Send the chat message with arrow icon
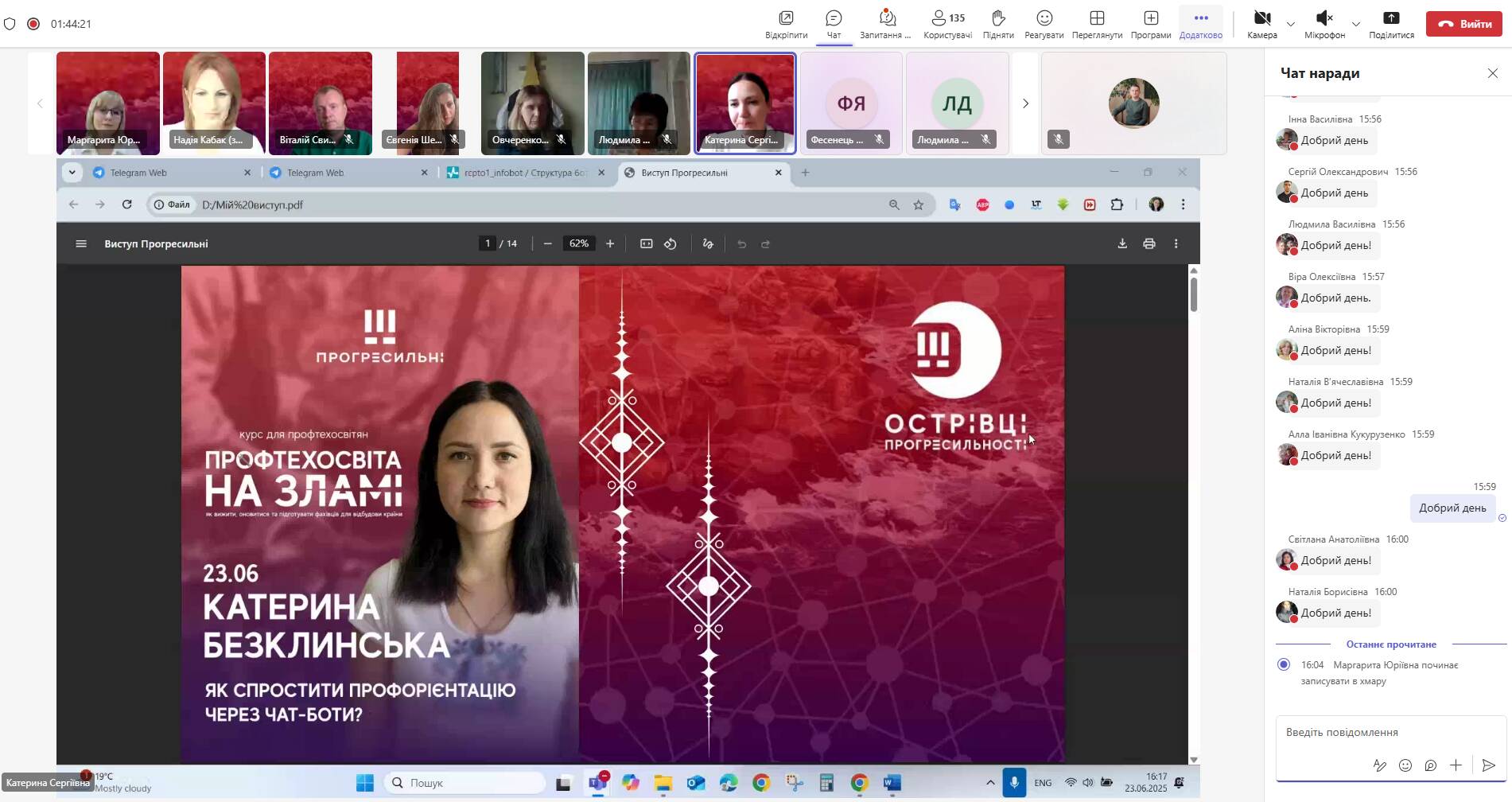Viewport: 1512px width, 802px height. [x=1489, y=765]
